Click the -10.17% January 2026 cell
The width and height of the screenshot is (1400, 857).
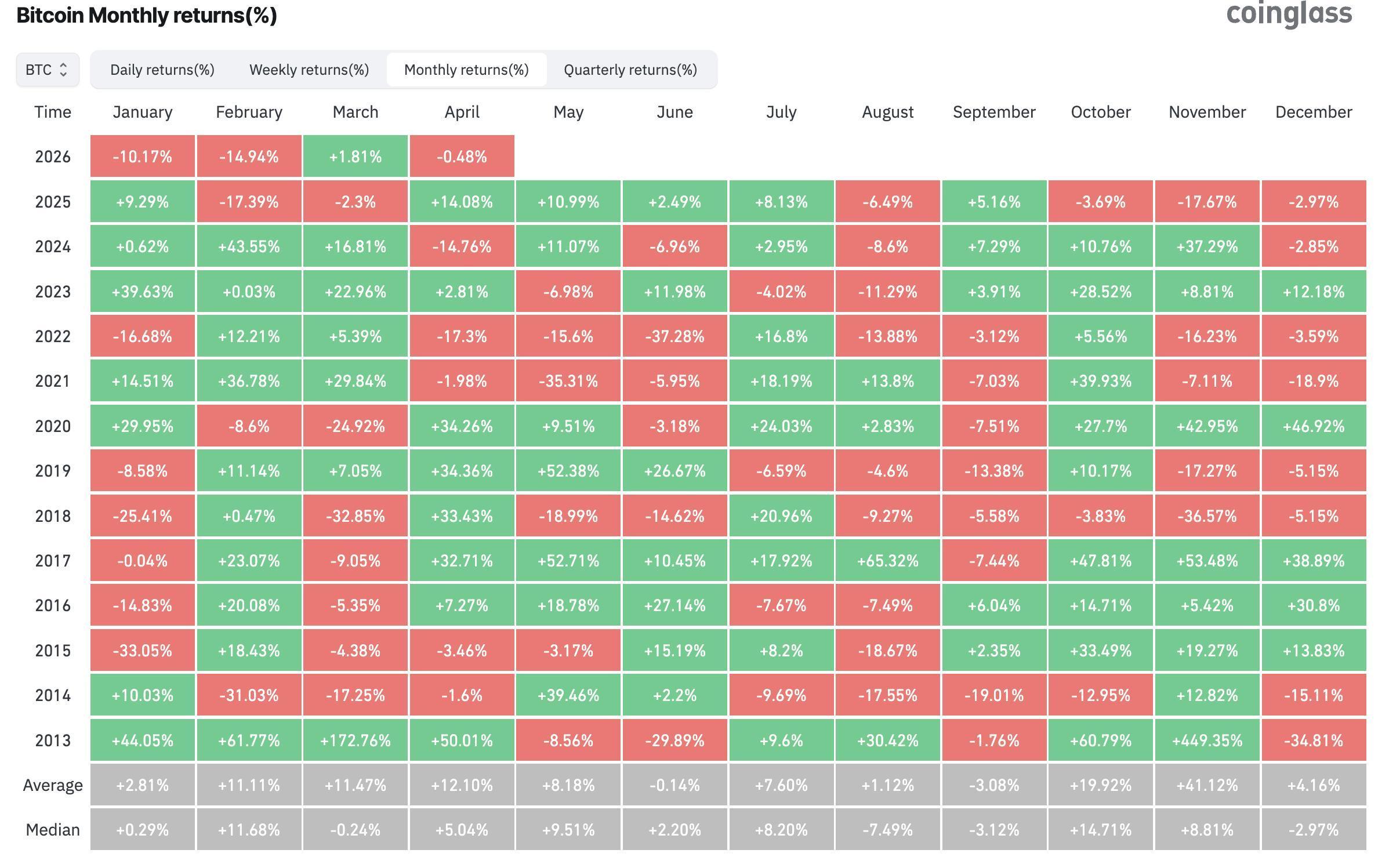143,156
